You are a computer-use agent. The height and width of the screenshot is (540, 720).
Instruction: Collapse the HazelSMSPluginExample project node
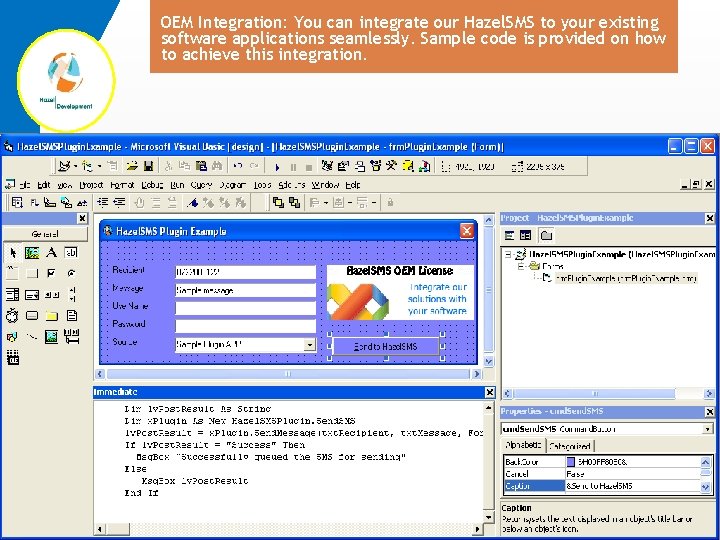tap(508, 254)
